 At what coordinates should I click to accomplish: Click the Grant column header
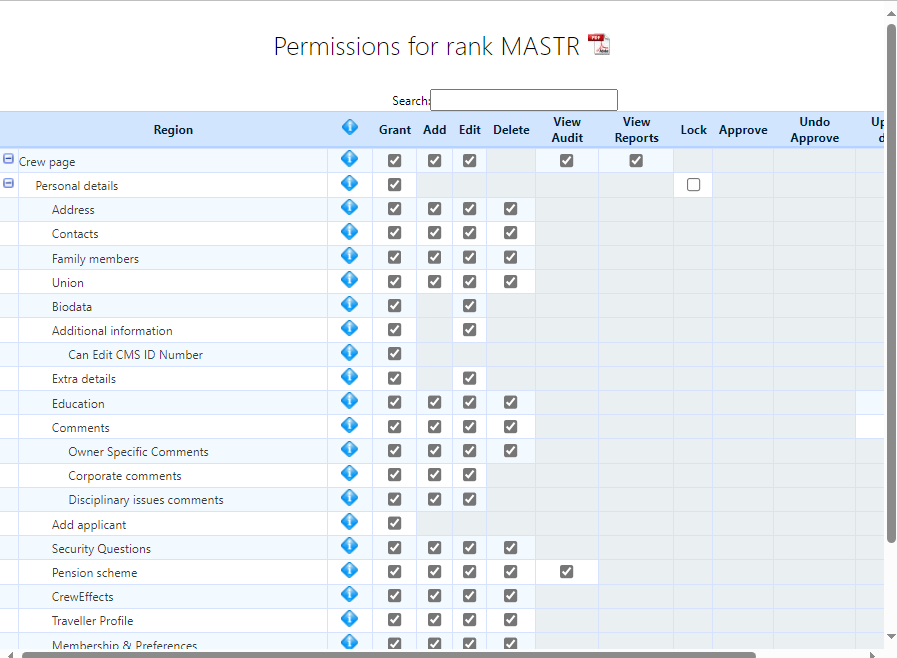(x=394, y=130)
